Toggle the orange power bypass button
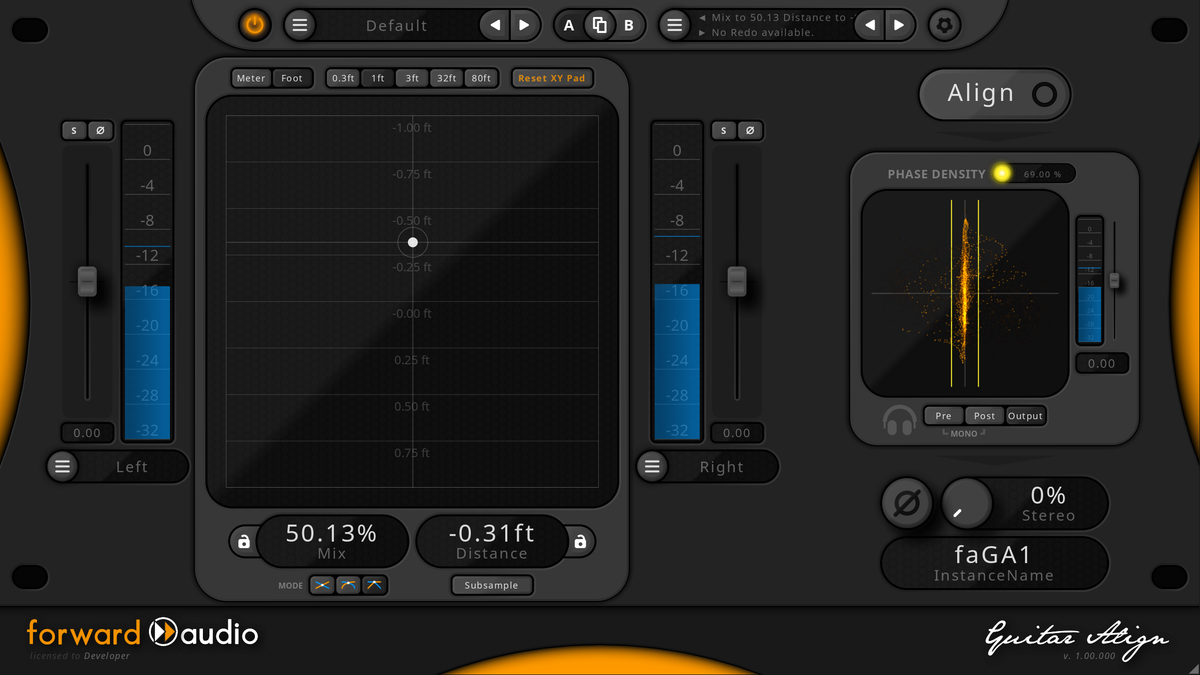 click(x=255, y=25)
